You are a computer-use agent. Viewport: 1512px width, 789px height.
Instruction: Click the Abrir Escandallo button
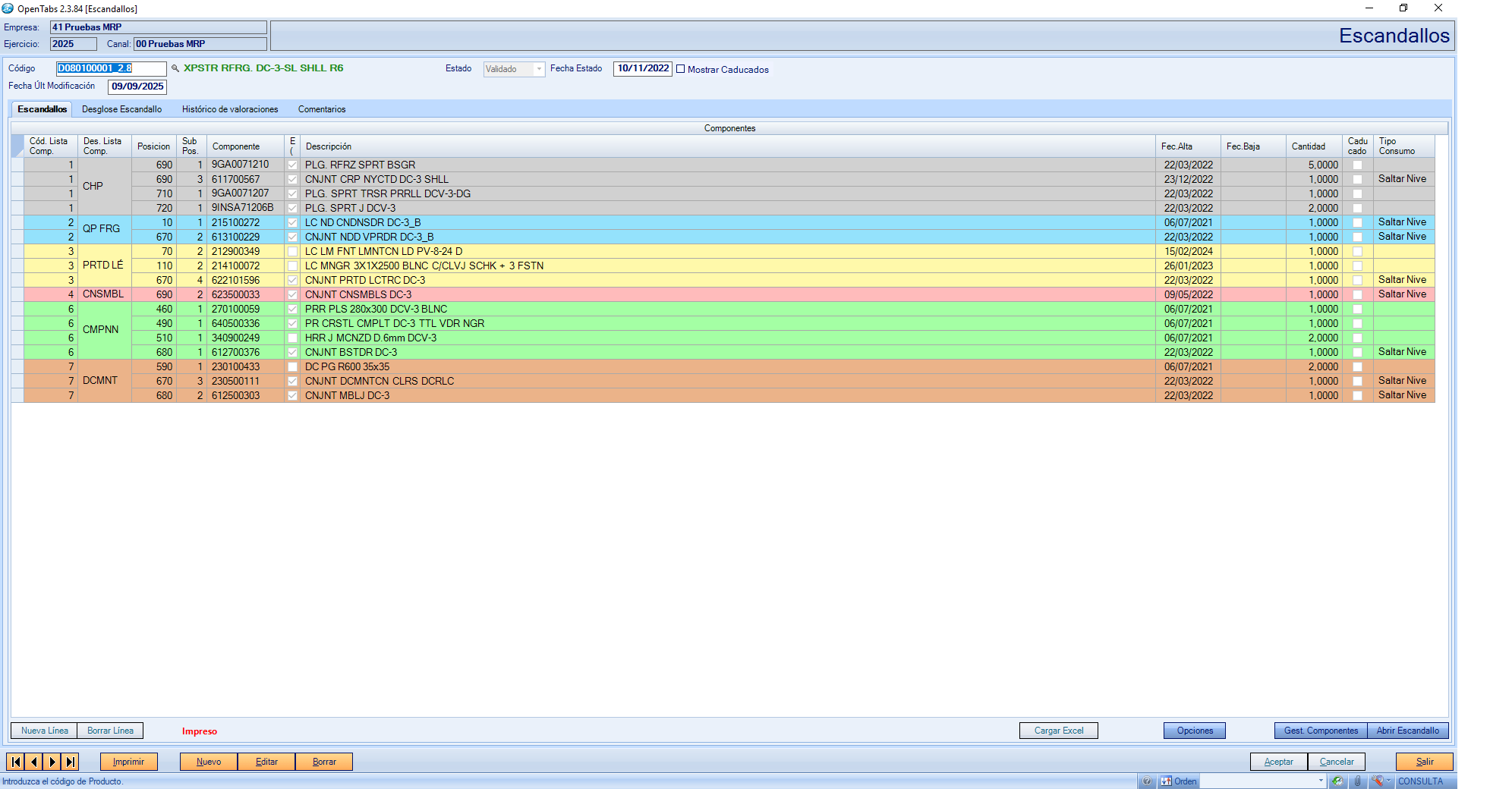pos(1407,731)
